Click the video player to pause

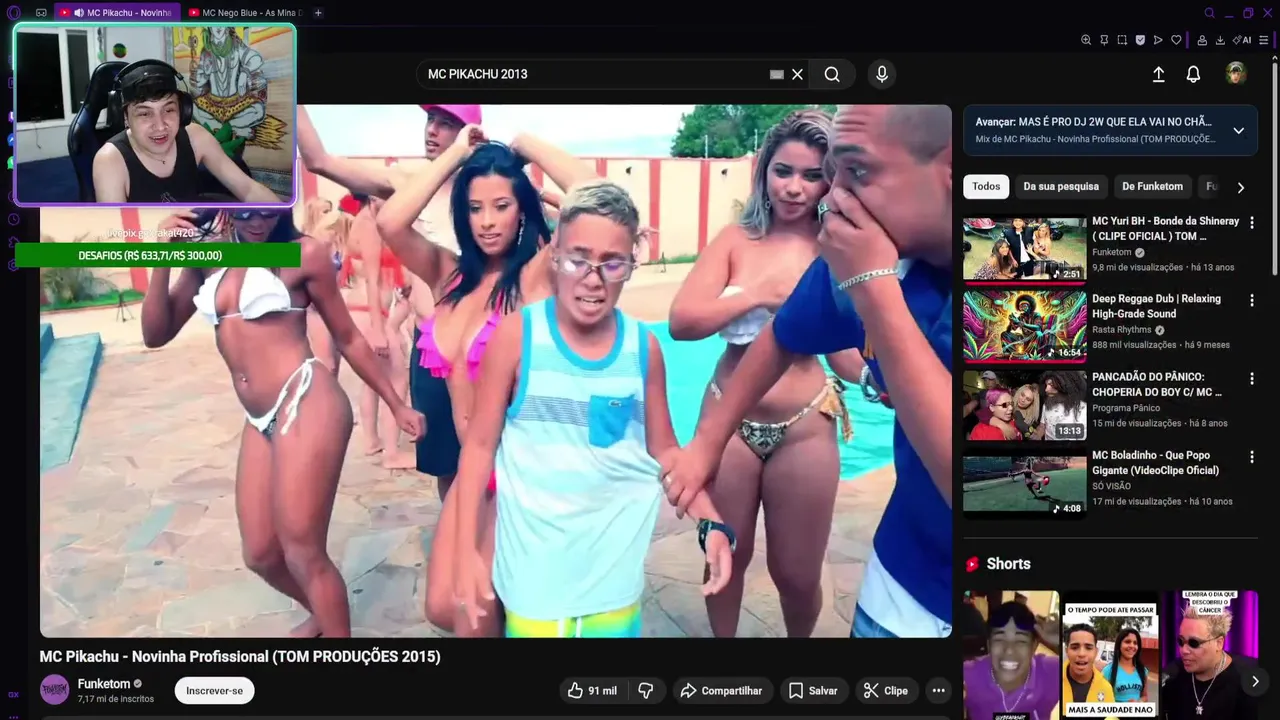pyautogui.click(x=496, y=371)
